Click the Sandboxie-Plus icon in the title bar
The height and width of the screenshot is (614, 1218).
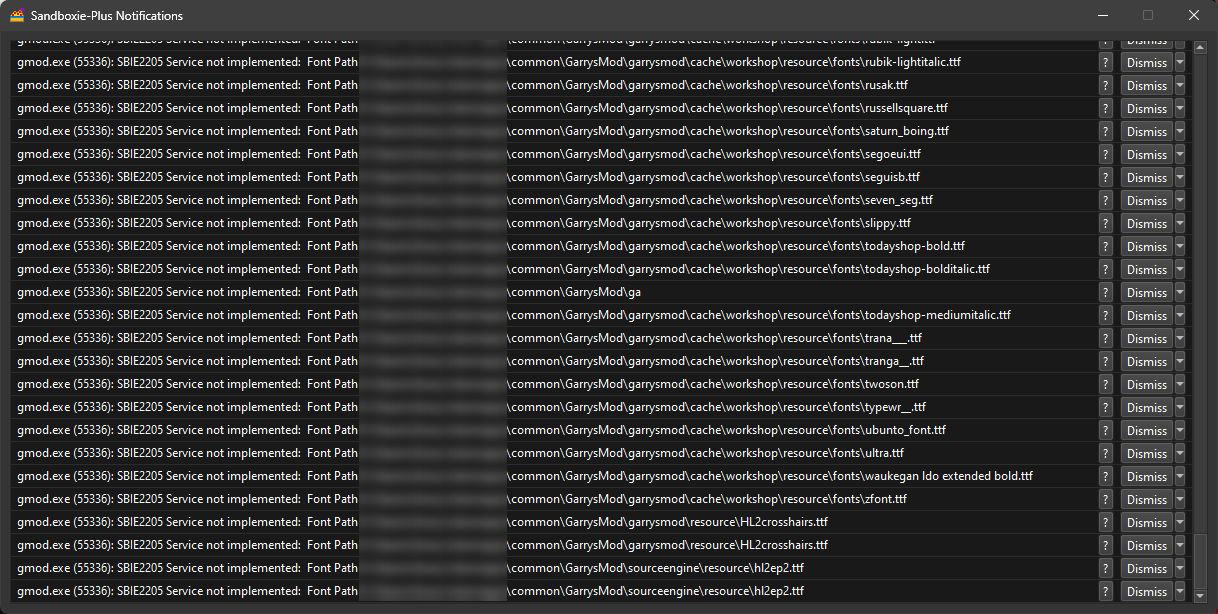(x=17, y=15)
